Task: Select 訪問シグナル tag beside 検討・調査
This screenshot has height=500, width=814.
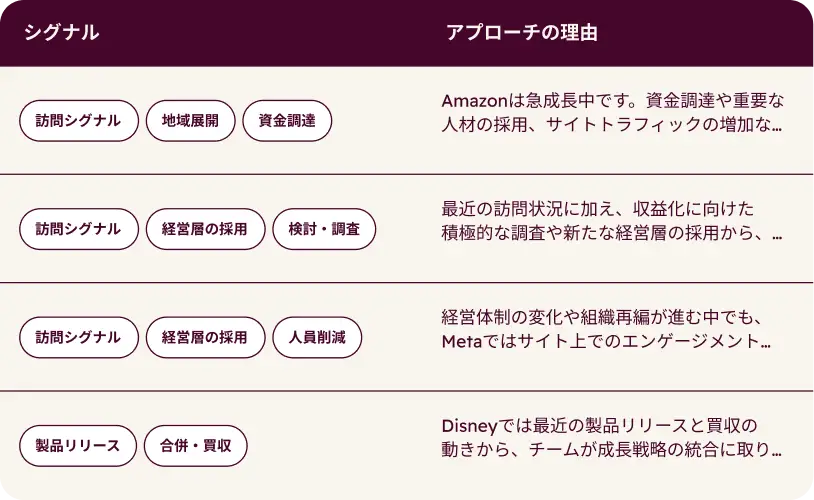Action: [x=78, y=229]
